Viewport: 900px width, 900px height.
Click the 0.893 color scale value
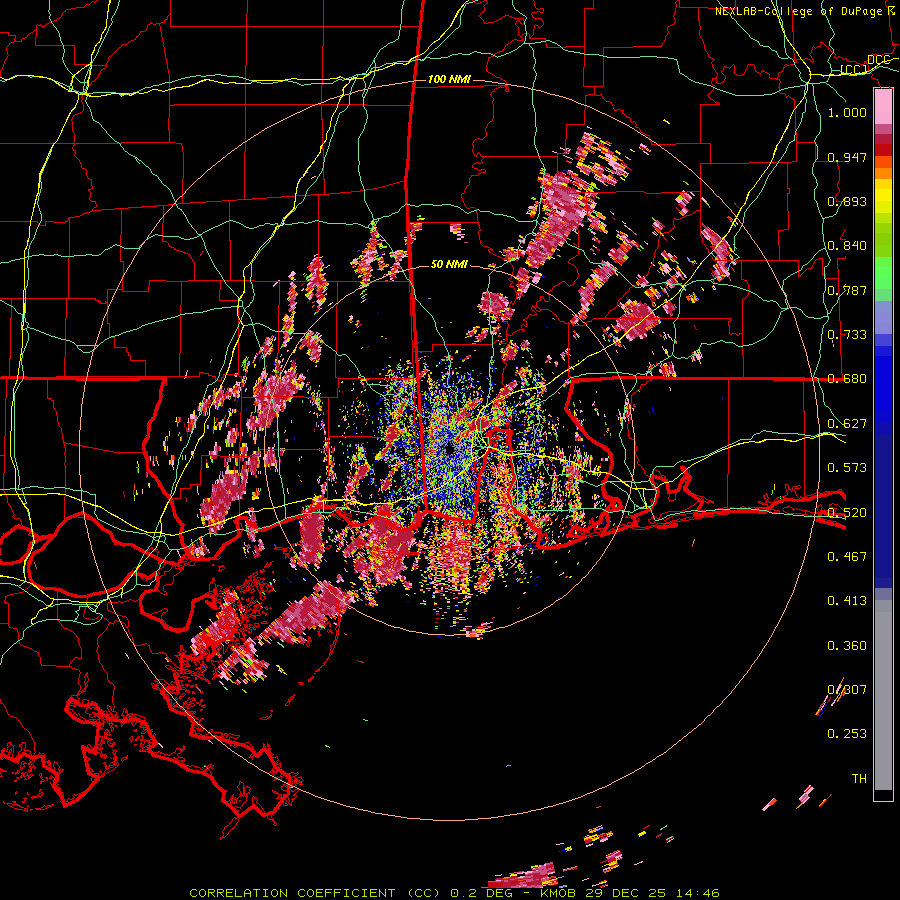pyautogui.click(x=847, y=201)
